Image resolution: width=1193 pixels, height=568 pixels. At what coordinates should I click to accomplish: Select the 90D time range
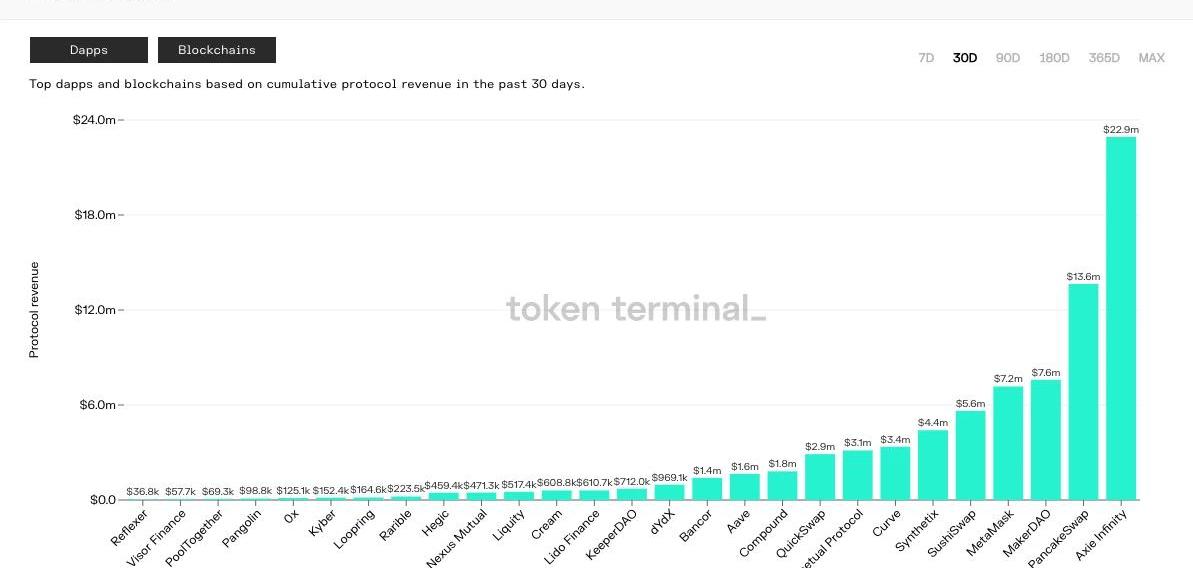coord(1008,58)
